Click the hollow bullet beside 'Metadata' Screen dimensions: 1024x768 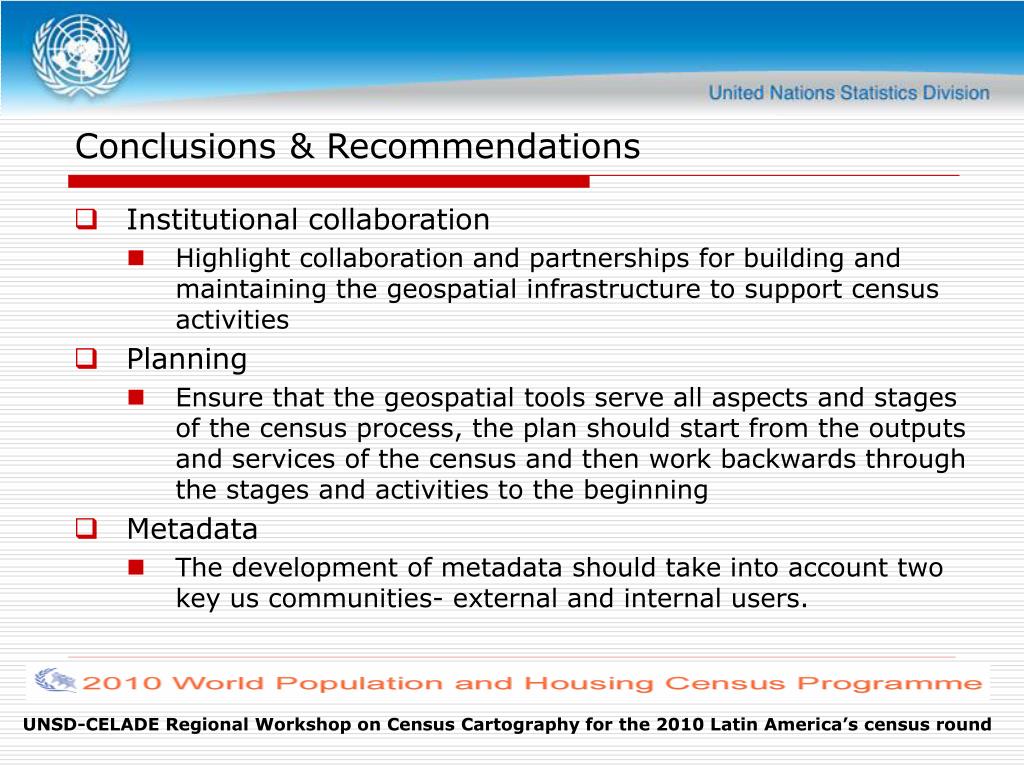click(86, 528)
